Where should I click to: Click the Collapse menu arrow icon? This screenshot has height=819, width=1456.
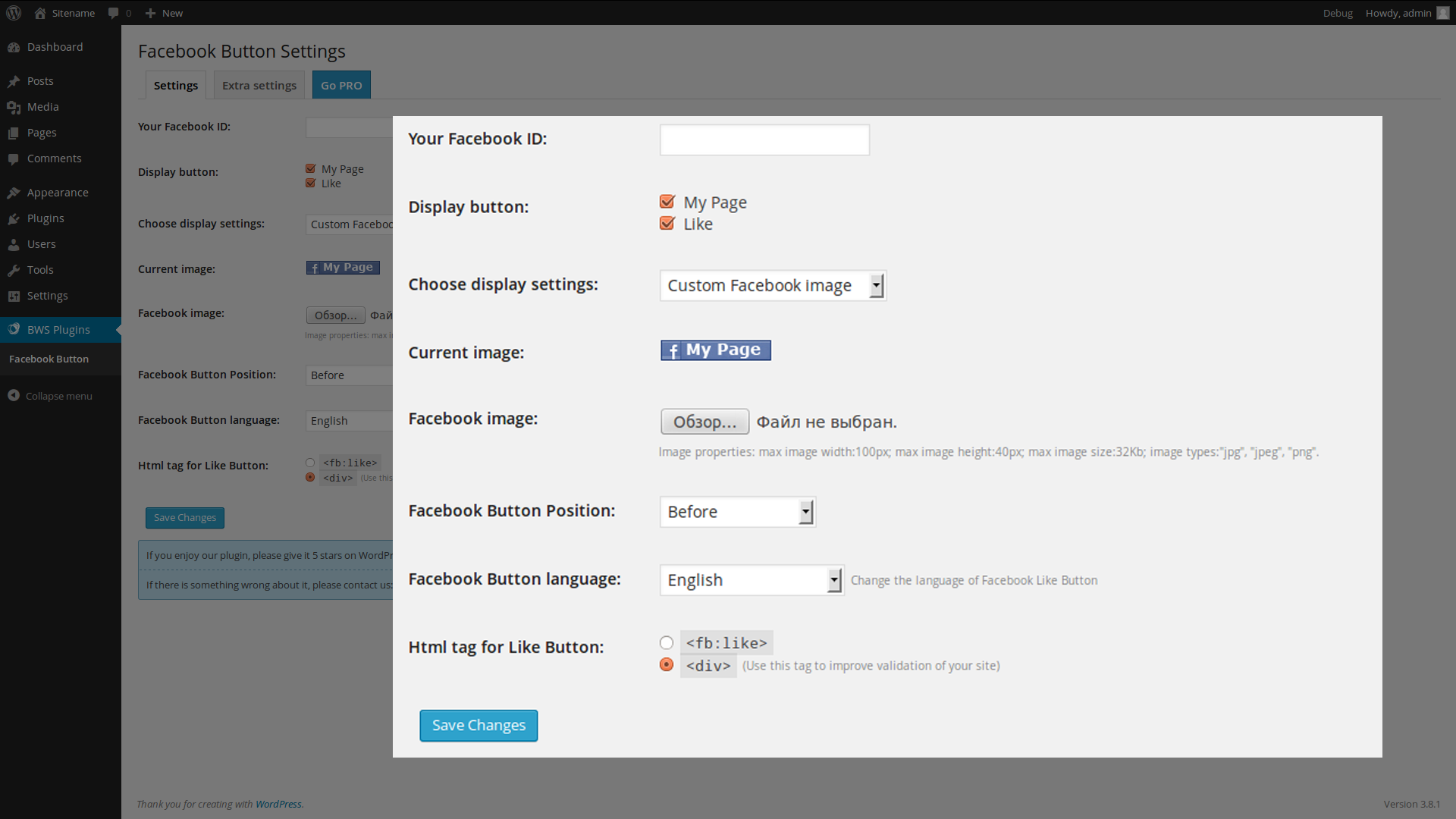pyautogui.click(x=14, y=395)
